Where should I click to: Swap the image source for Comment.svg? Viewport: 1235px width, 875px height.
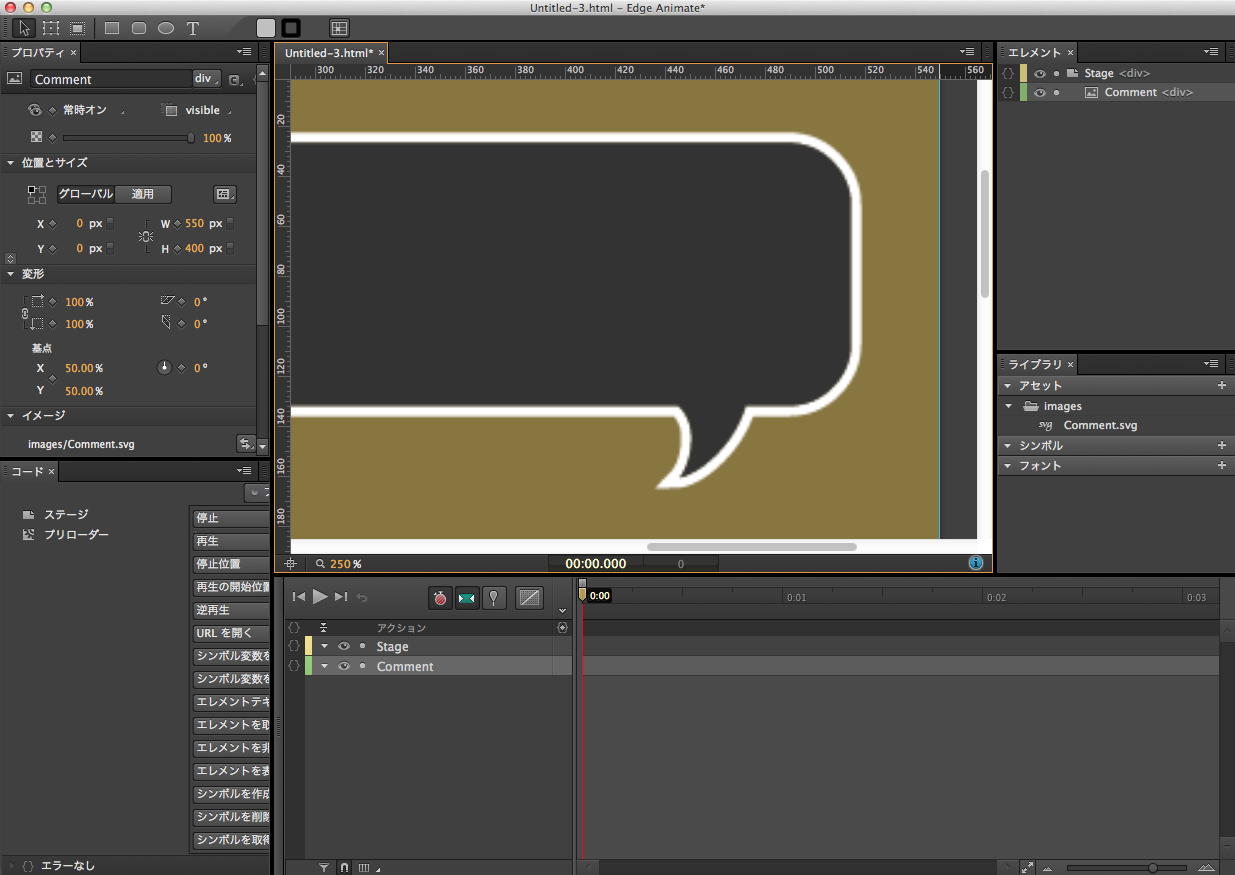245,443
